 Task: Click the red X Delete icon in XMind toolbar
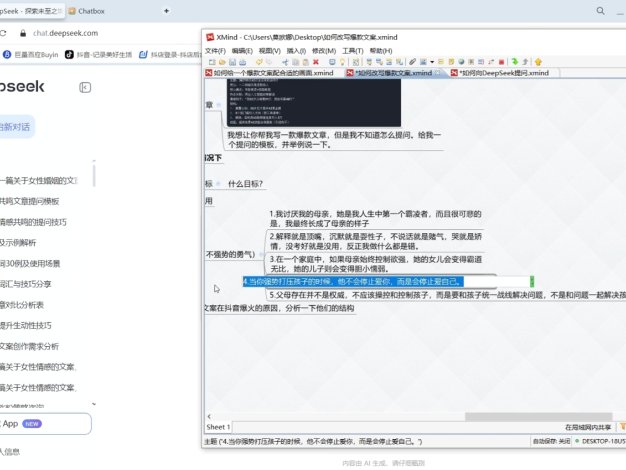[x=316, y=62]
